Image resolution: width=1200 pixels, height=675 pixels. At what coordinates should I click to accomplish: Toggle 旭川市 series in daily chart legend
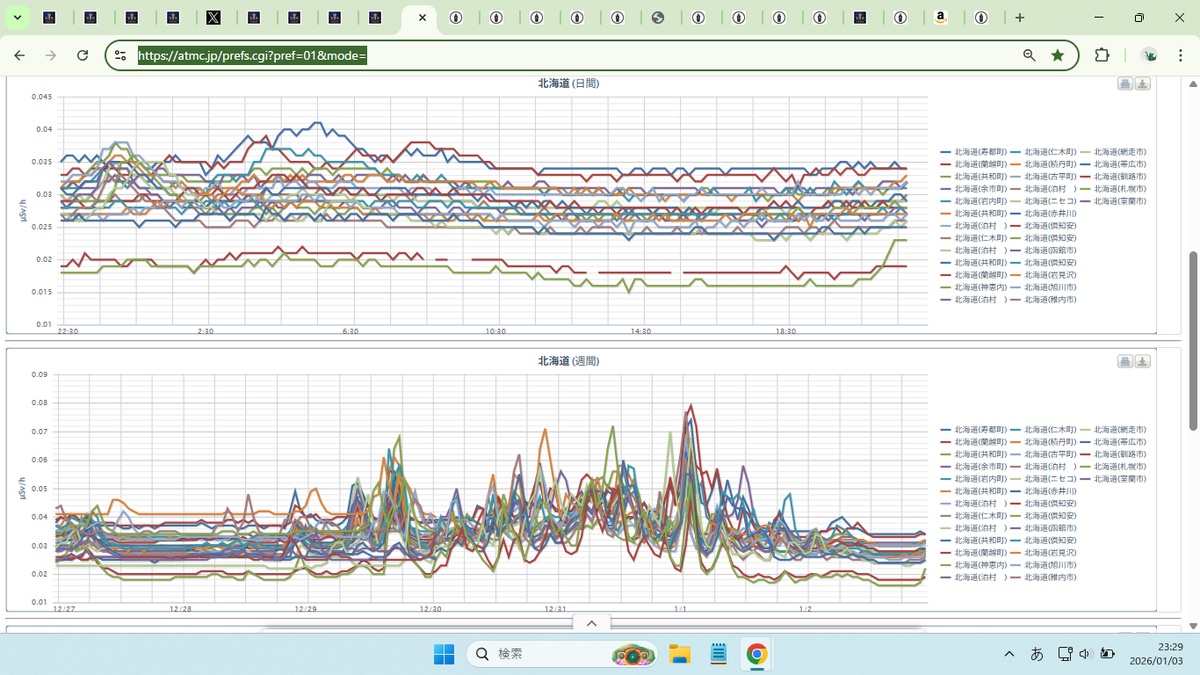1043,287
